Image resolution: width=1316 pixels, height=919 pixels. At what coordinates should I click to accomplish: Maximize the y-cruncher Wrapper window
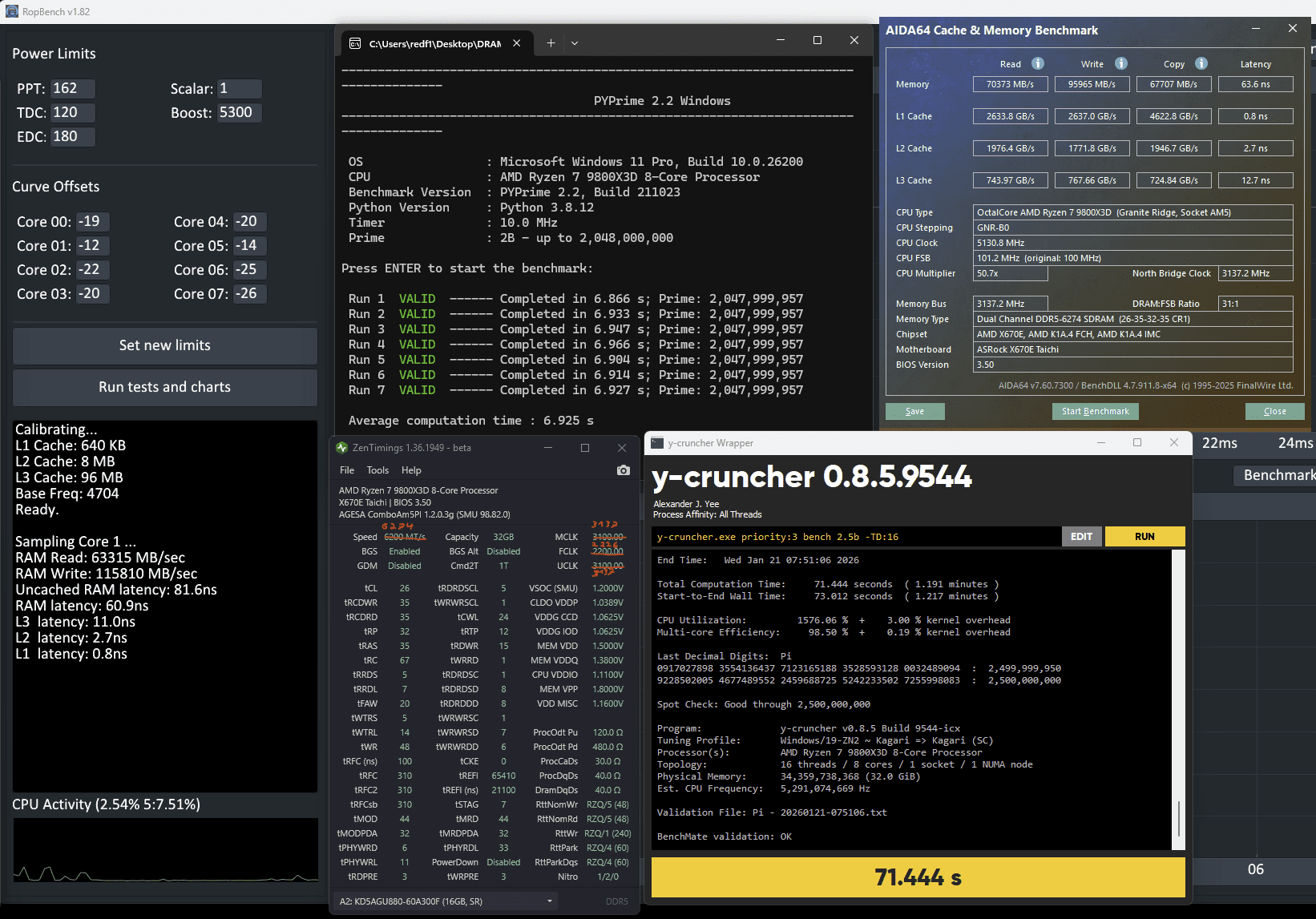(x=1136, y=442)
